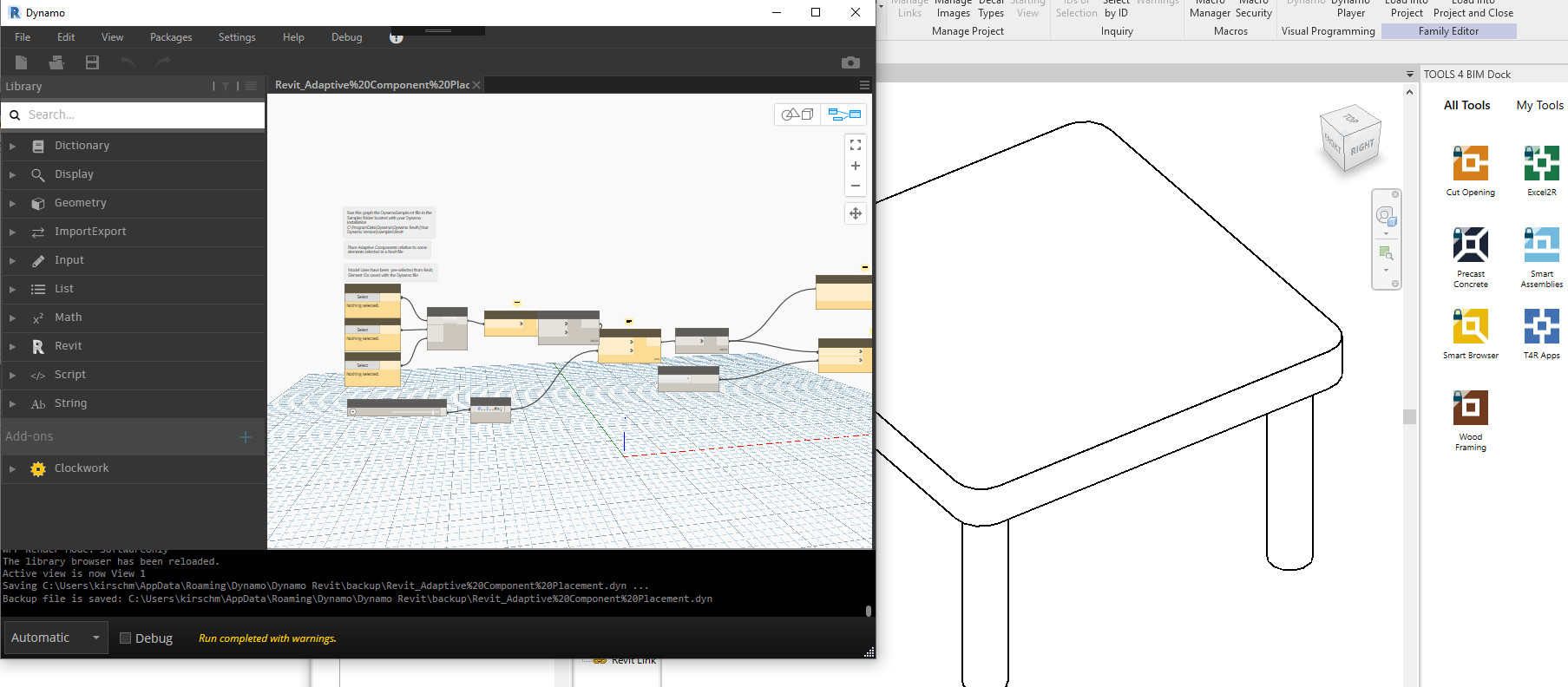
Task: Open the Packages menu in Dynamo
Action: coord(171,37)
